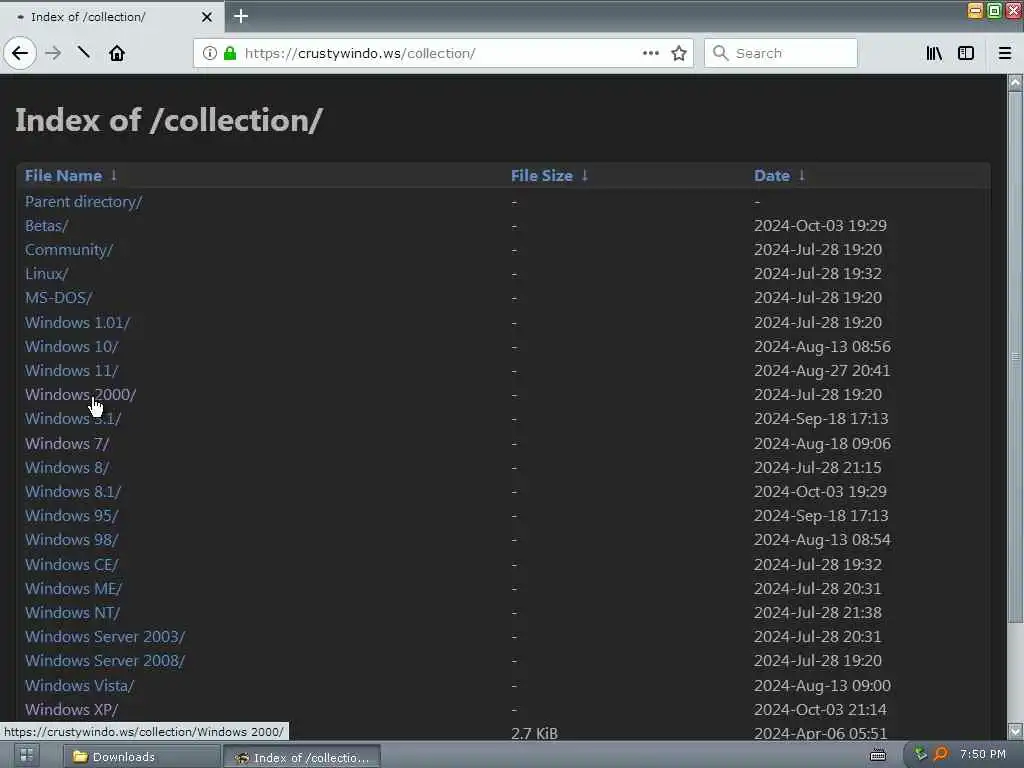The height and width of the screenshot is (768, 1024).
Task: Open the Windows 10/ folder
Action: [72, 347]
